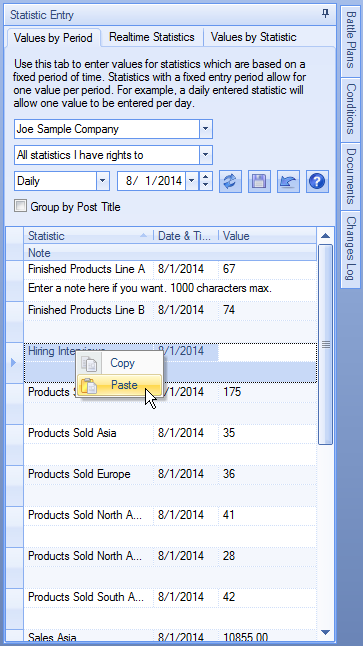Click the value 42 cell
363x646 pixels.
267,597
